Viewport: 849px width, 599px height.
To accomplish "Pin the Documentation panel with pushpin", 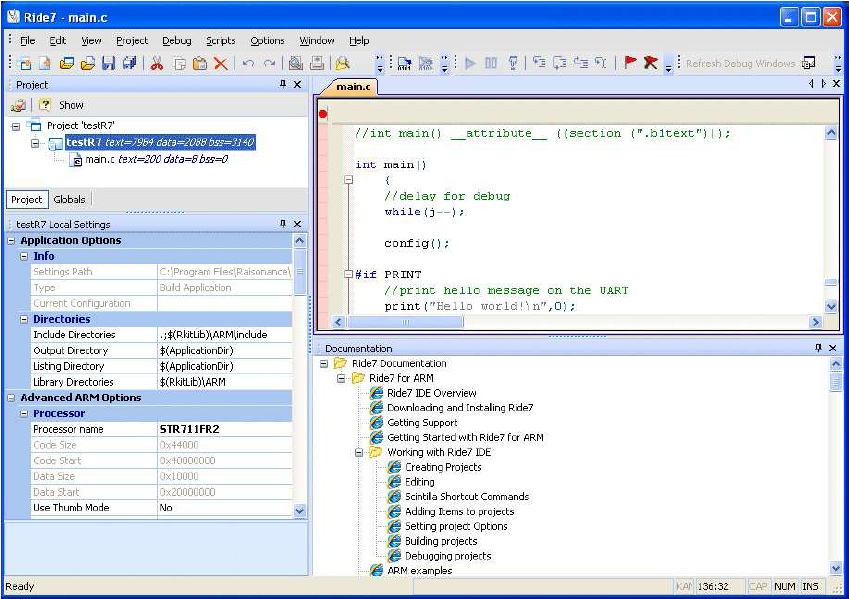I will (x=819, y=348).
